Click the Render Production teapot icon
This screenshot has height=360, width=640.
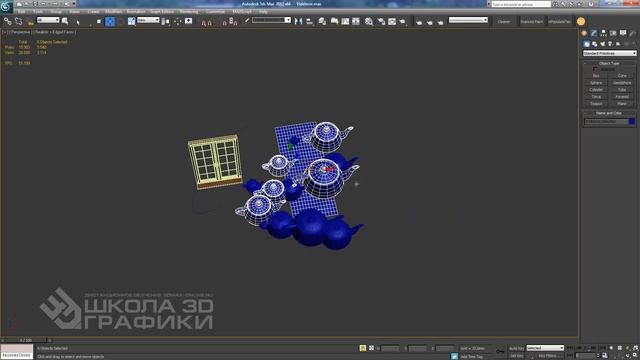402,21
